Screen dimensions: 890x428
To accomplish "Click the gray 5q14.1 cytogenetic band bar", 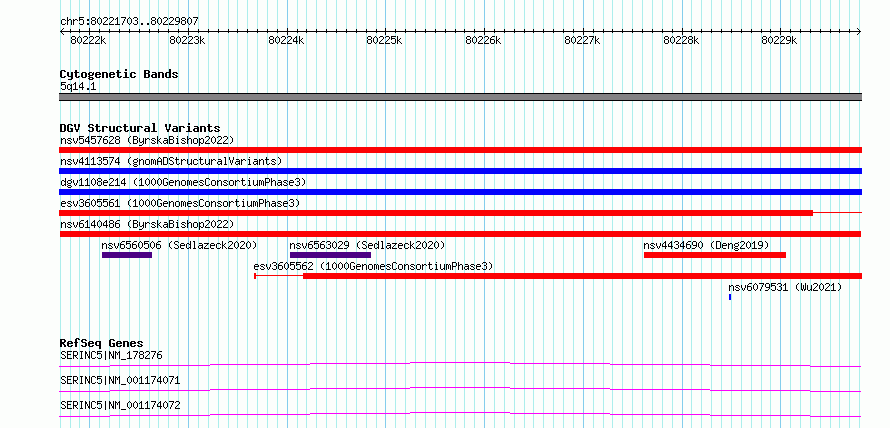I will coord(460,97).
